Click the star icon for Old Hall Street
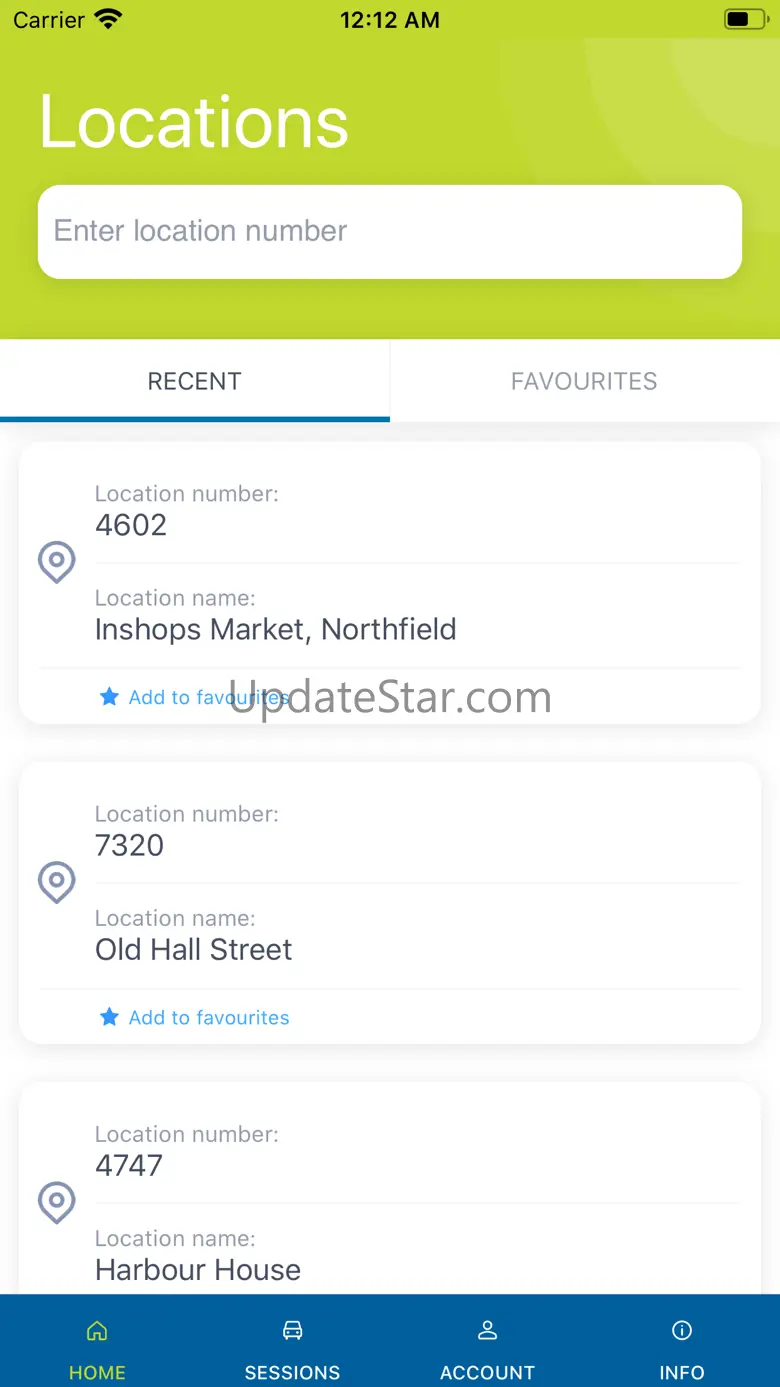Viewport: 780px width, 1387px height. click(x=109, y=1018)
